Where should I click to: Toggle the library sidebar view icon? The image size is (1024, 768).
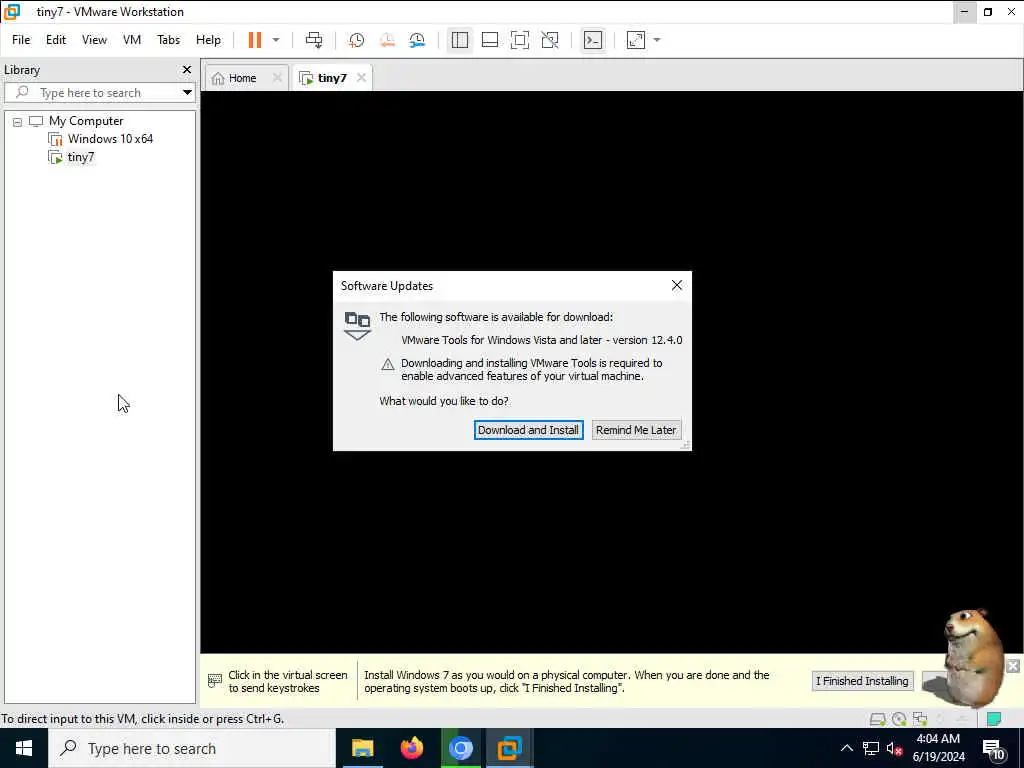point(460,40)
